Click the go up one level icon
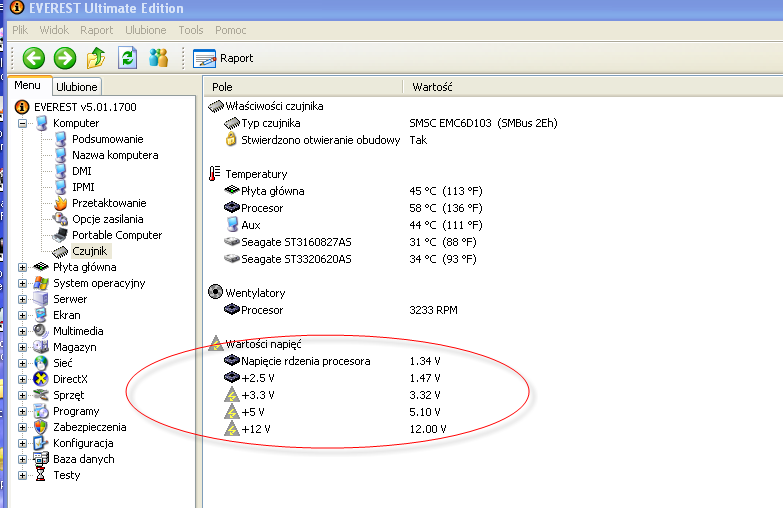This screenshot has width=783, height=508. click(x=96, y=58)
